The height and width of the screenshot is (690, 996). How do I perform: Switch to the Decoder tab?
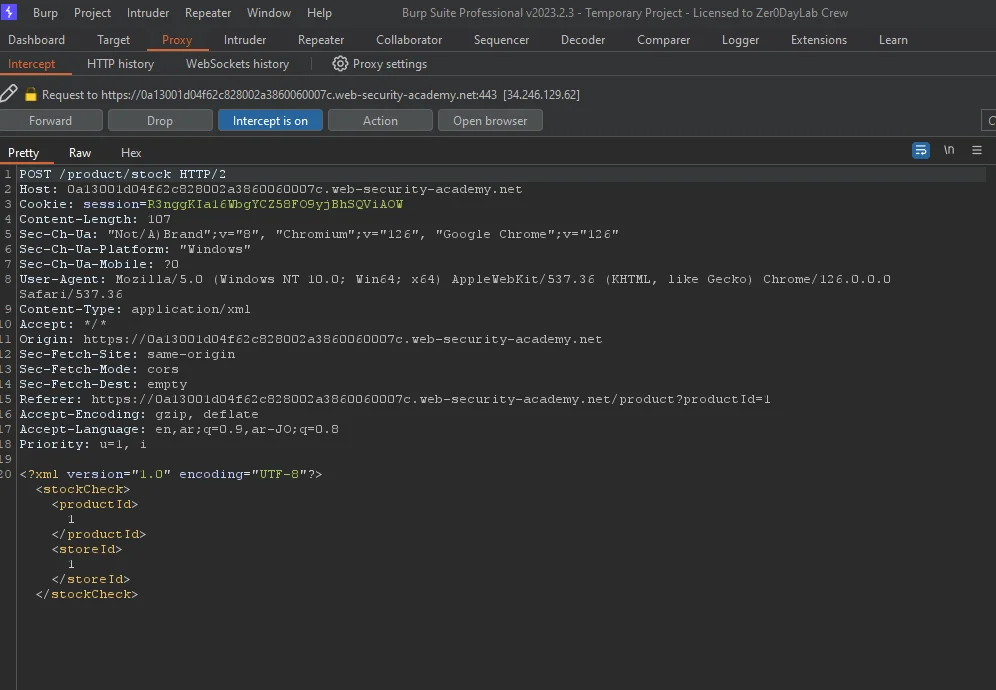[582, 39]
